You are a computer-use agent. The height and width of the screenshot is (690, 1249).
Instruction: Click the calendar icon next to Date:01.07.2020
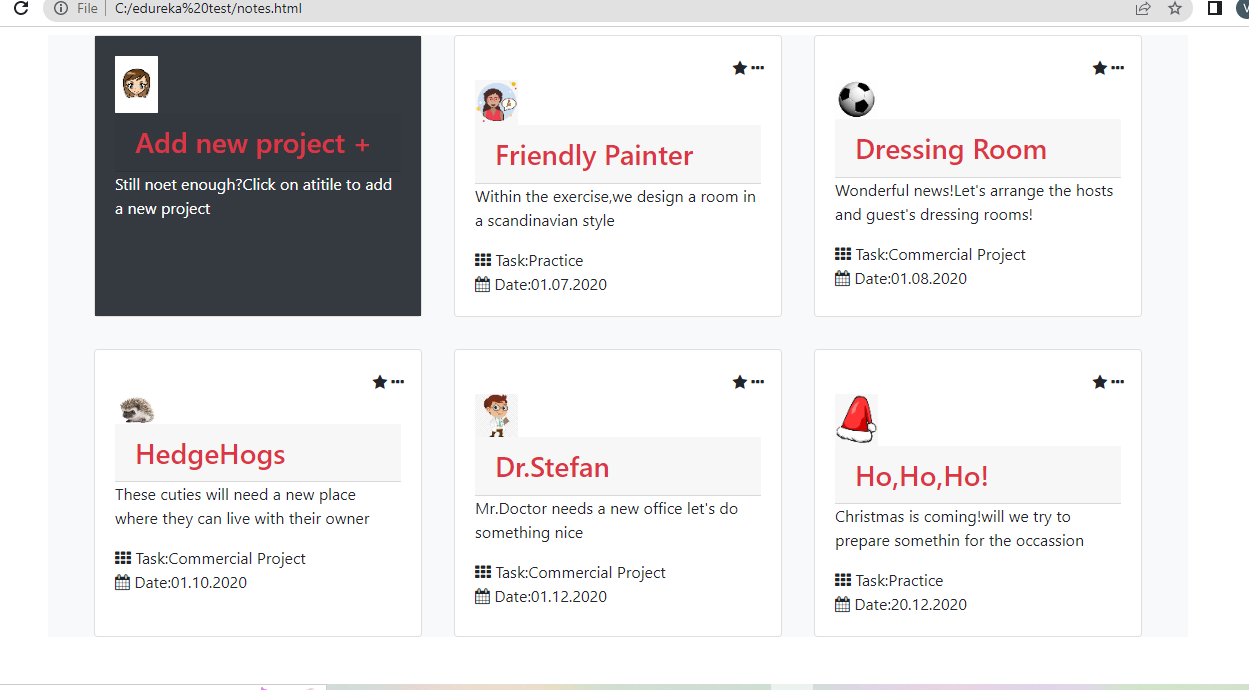click(x=481, y=284)
